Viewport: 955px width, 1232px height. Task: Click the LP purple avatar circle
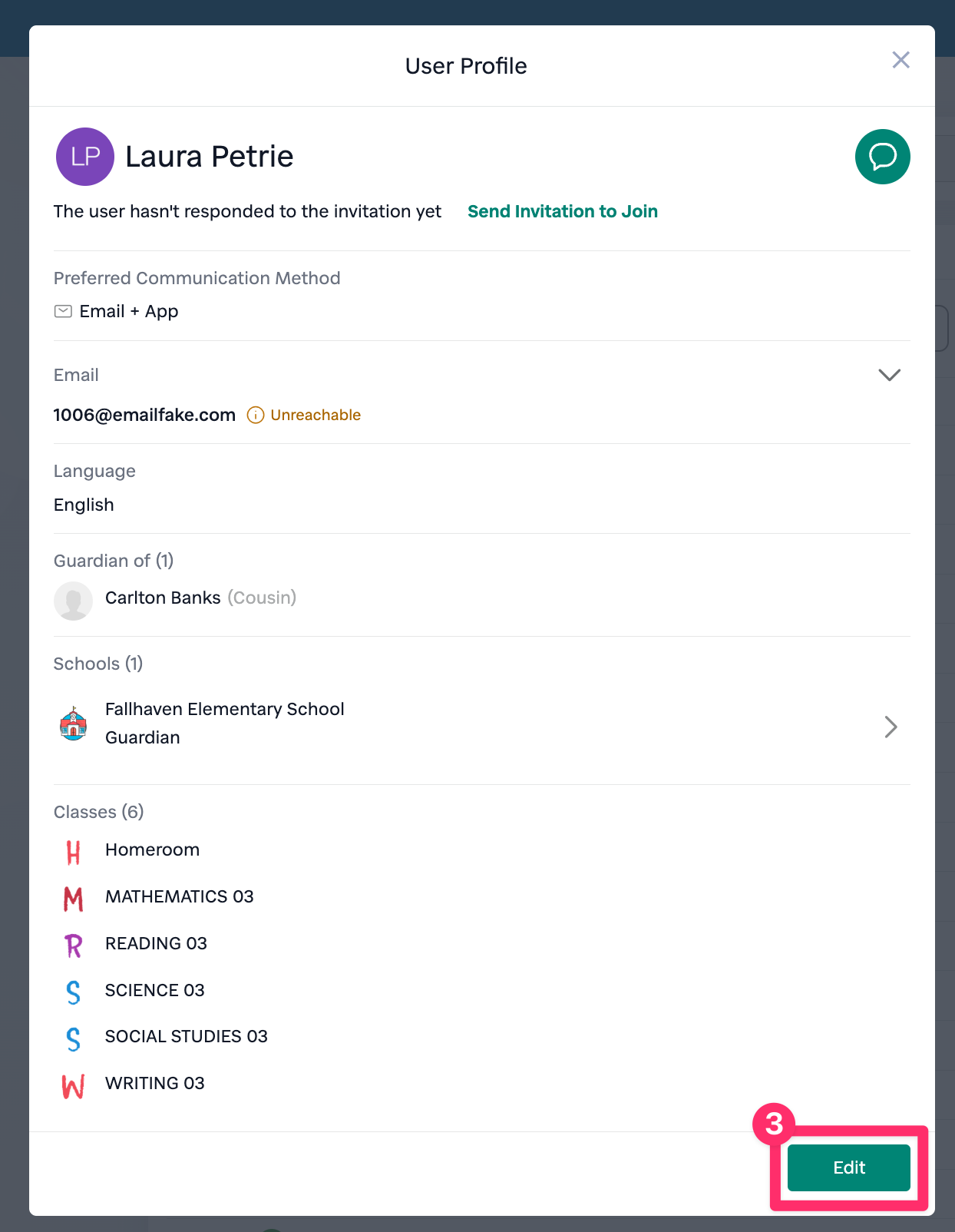point(85,157)
